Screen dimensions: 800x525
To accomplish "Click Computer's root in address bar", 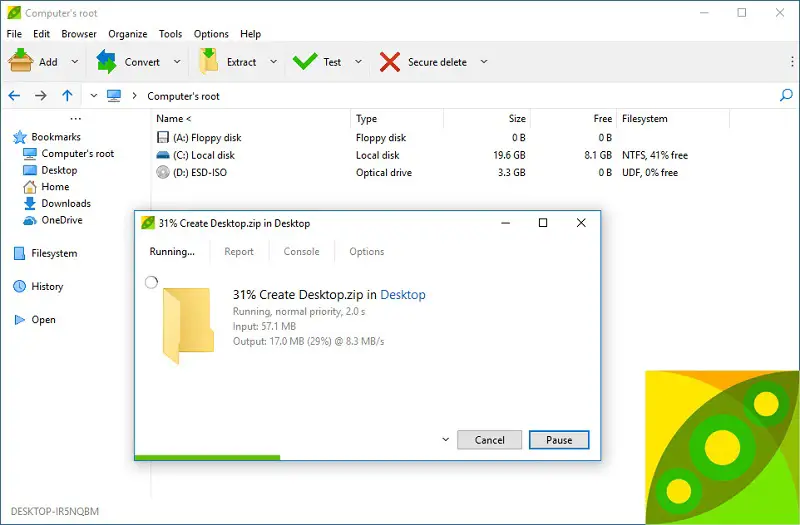I will pos(183,96).
